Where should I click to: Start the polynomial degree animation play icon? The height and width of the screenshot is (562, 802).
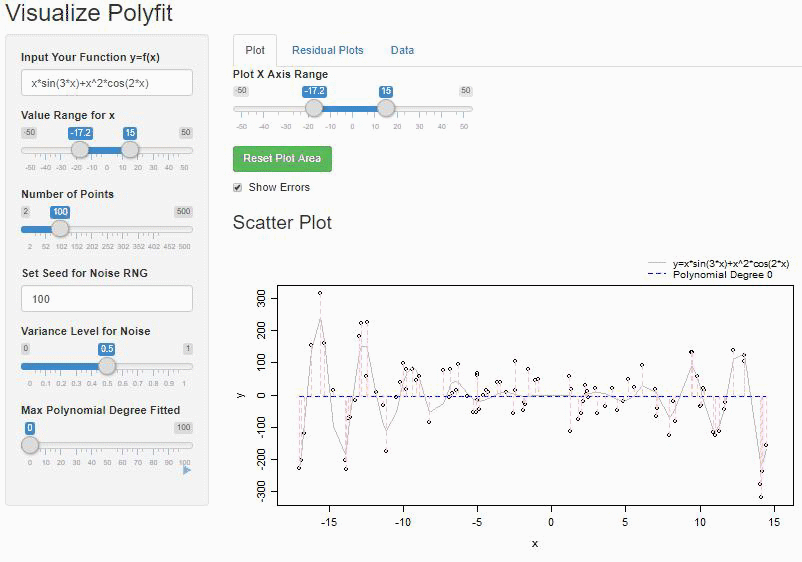point(187,470)
